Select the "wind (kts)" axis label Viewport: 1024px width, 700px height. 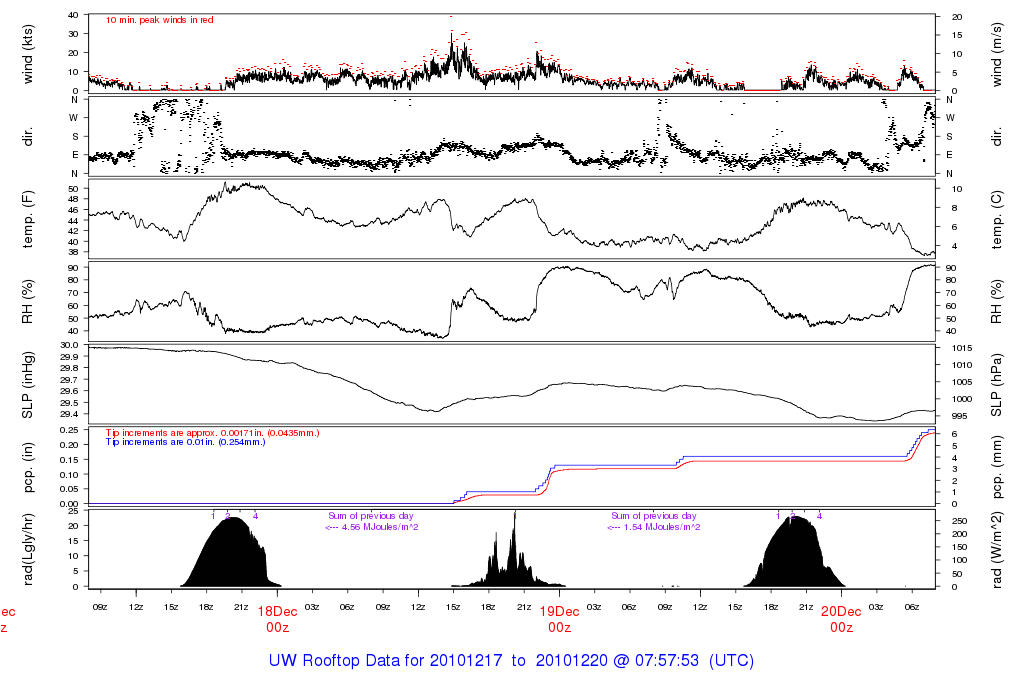[x=27, y=54]
